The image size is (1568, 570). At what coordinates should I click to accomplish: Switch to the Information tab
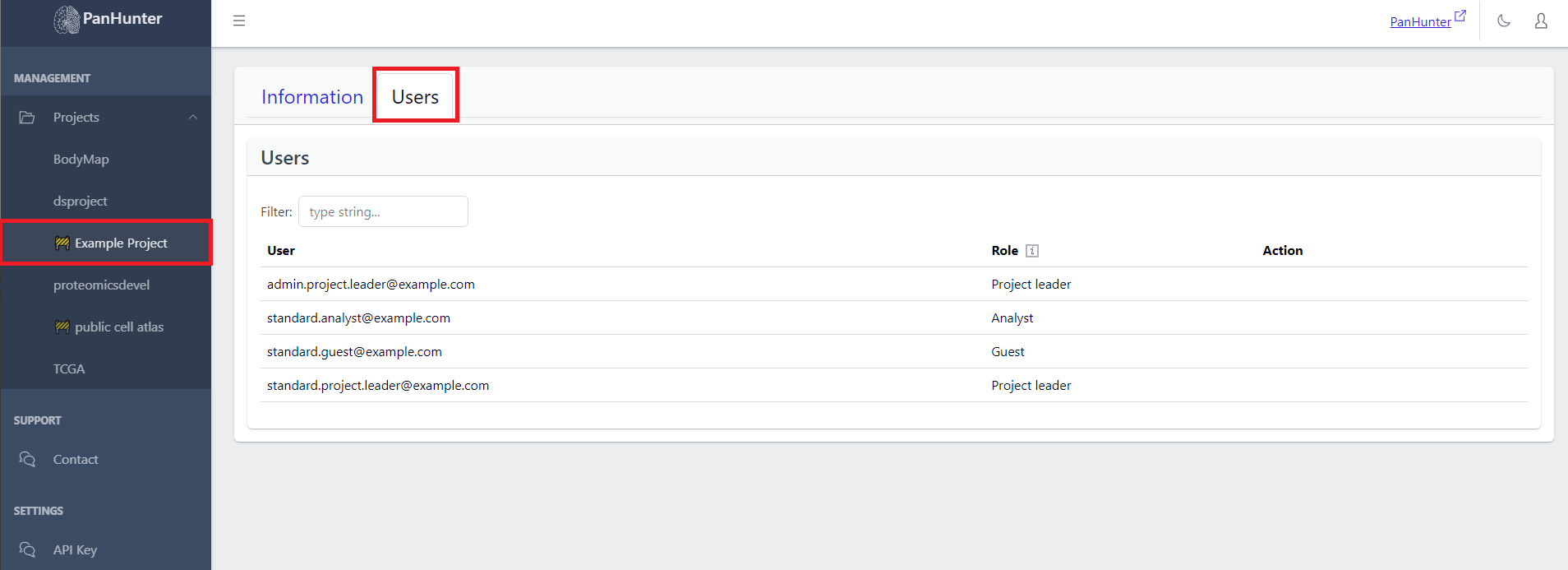tap(311, 97)
